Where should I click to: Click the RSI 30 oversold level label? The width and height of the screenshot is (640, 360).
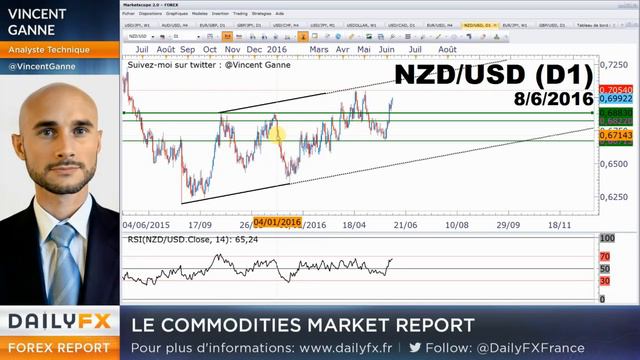(605, 281)
